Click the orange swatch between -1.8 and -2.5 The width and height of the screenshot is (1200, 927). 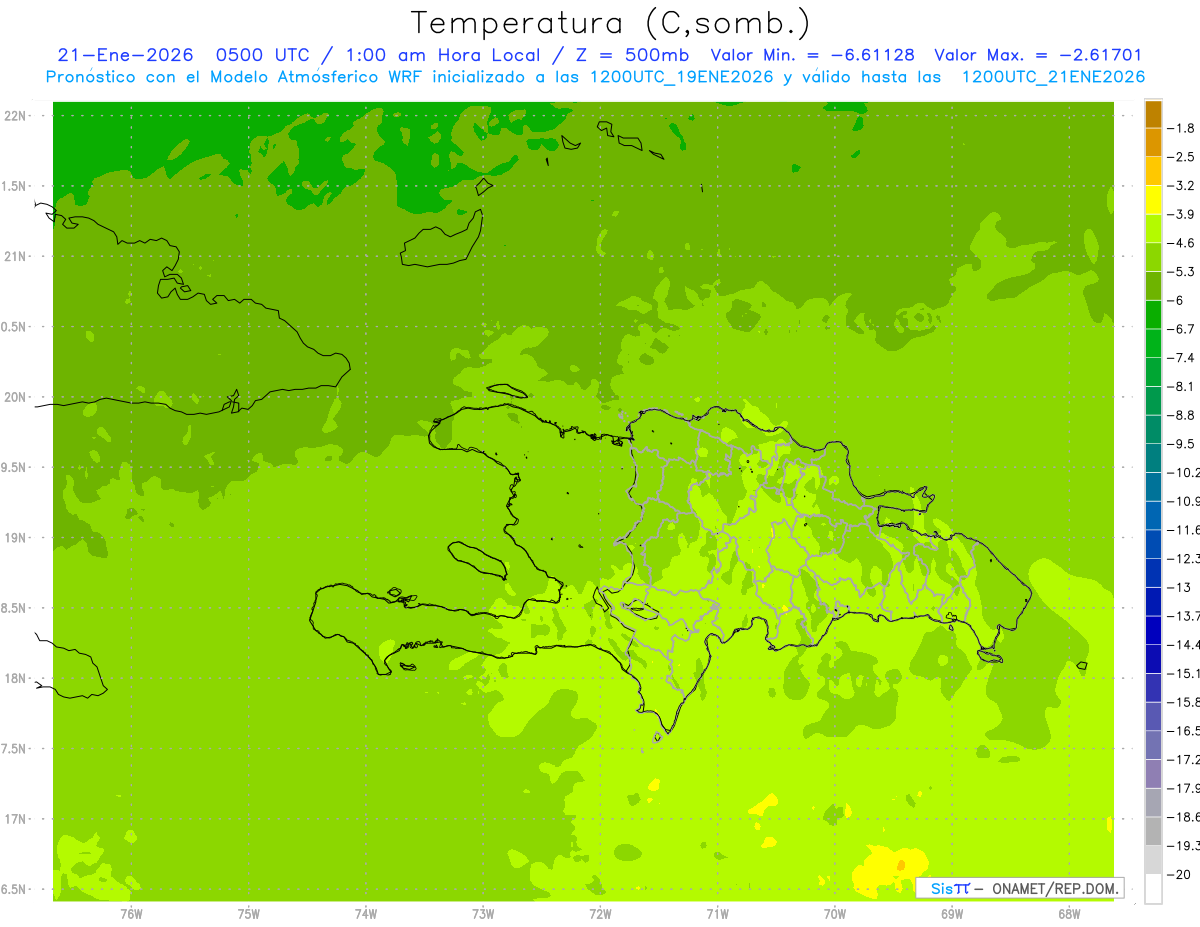[x=1153, y=142]
